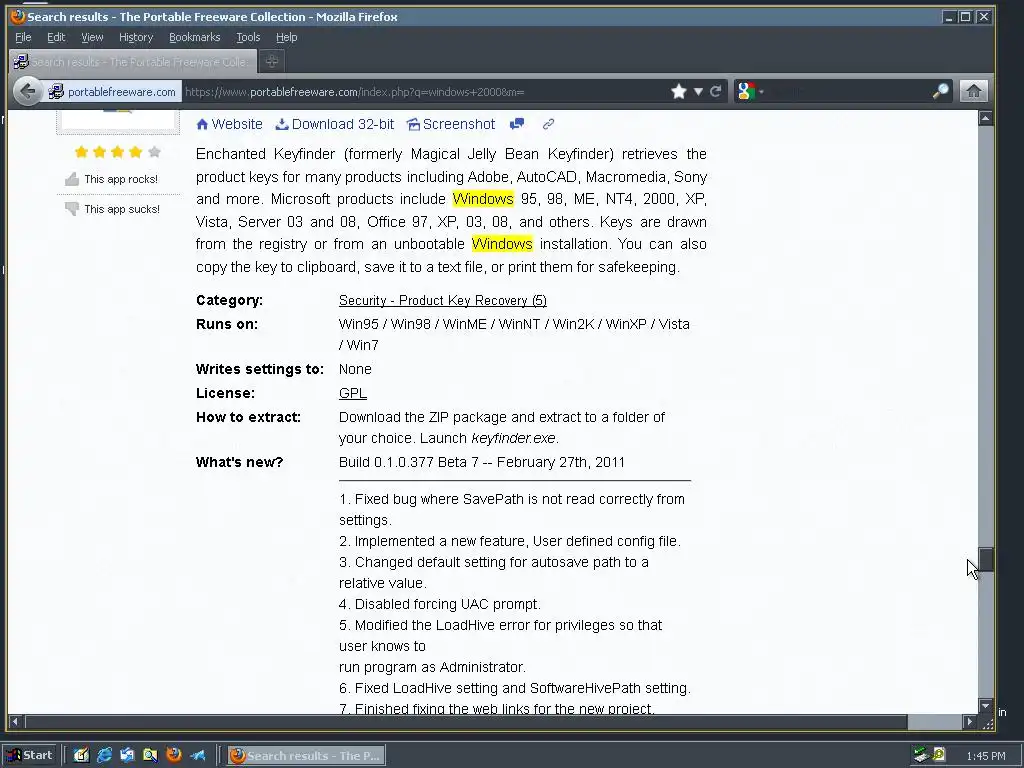Click the horizontal scrollbar left arrow

pyautogui.click(x=15, y=722)
